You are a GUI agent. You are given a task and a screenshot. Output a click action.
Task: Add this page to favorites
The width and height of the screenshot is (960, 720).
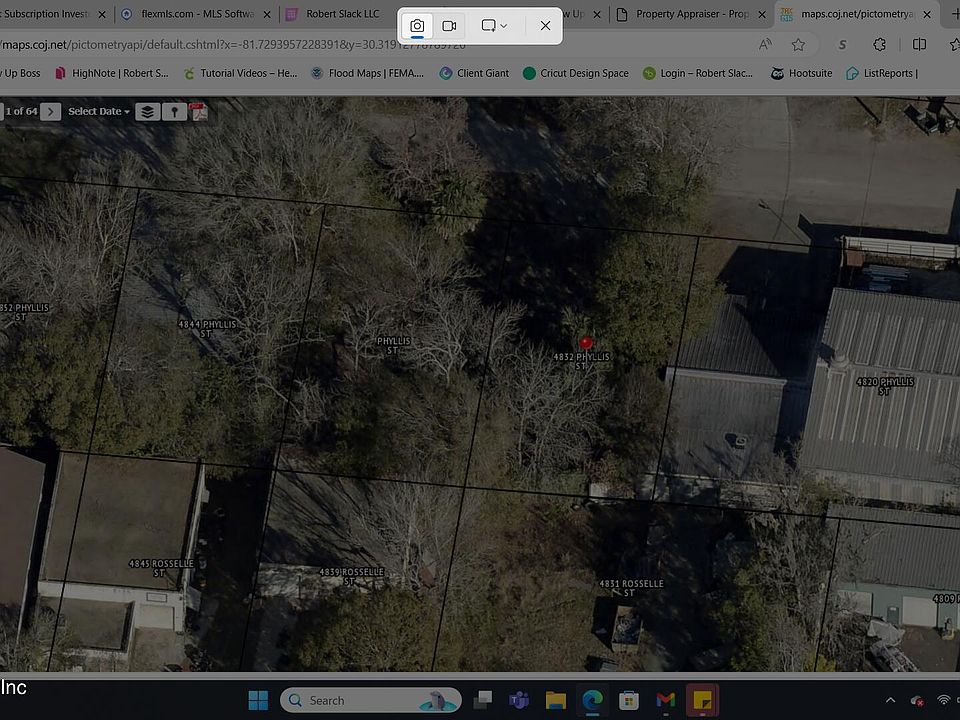point(798,45)
